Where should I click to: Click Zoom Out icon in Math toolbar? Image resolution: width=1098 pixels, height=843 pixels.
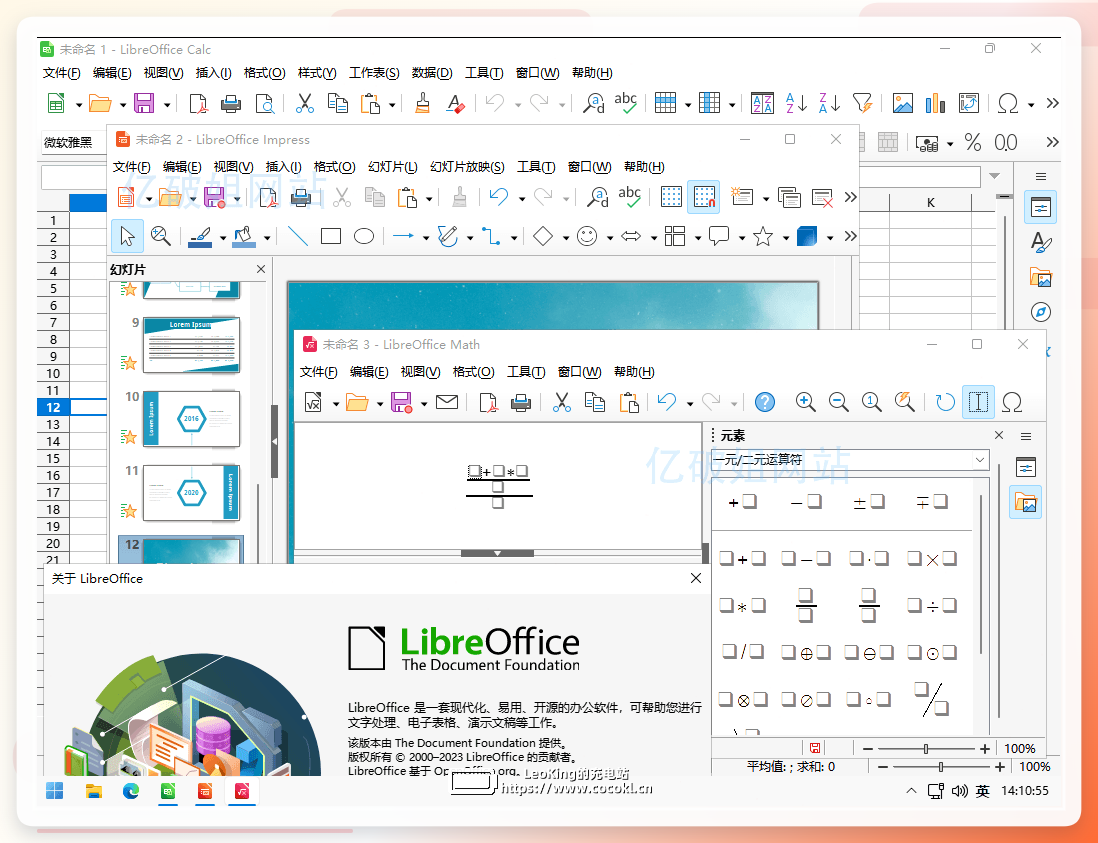[838, 402]
